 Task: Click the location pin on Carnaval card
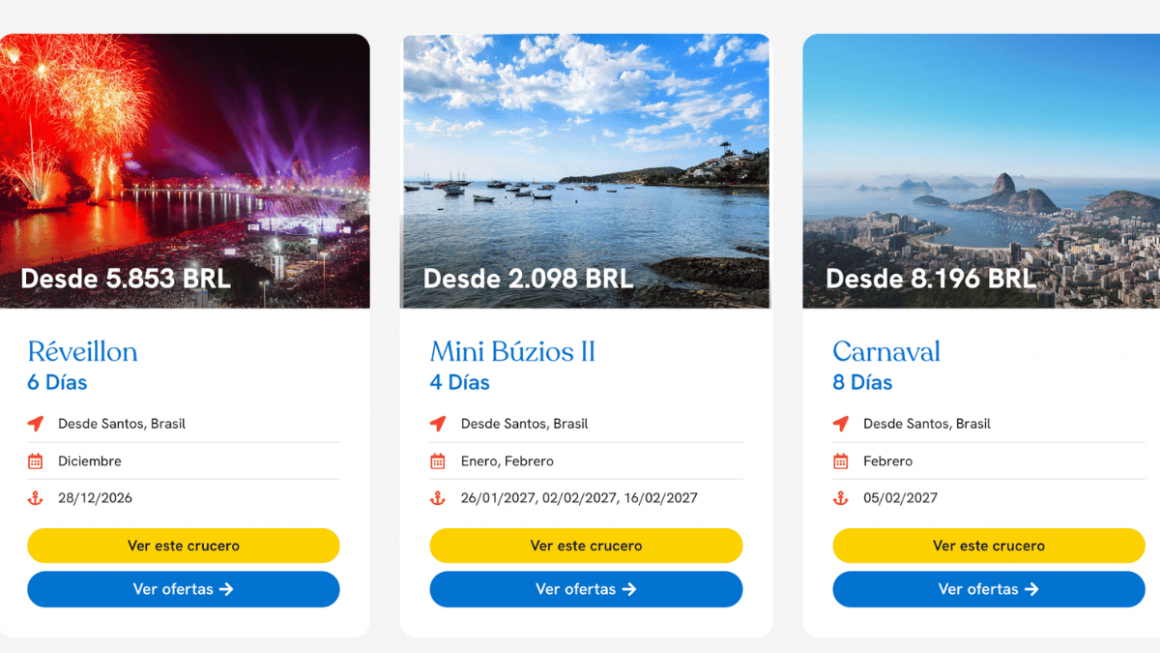click(842, 424)
